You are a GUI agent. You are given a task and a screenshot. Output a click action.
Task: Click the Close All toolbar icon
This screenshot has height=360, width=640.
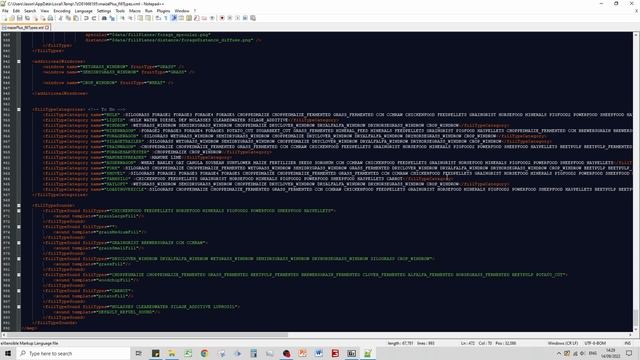click(x=43, y=18)
